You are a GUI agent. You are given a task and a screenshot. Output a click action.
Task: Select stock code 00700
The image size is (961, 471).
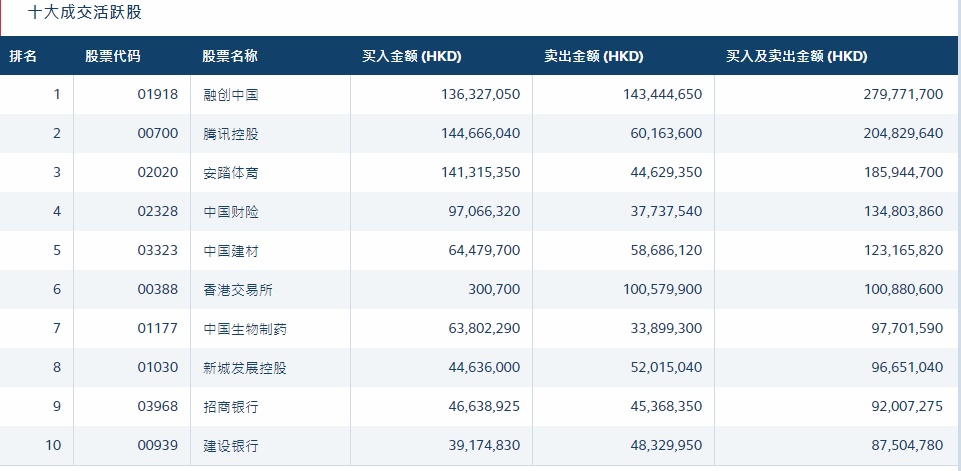click(158, 133)
